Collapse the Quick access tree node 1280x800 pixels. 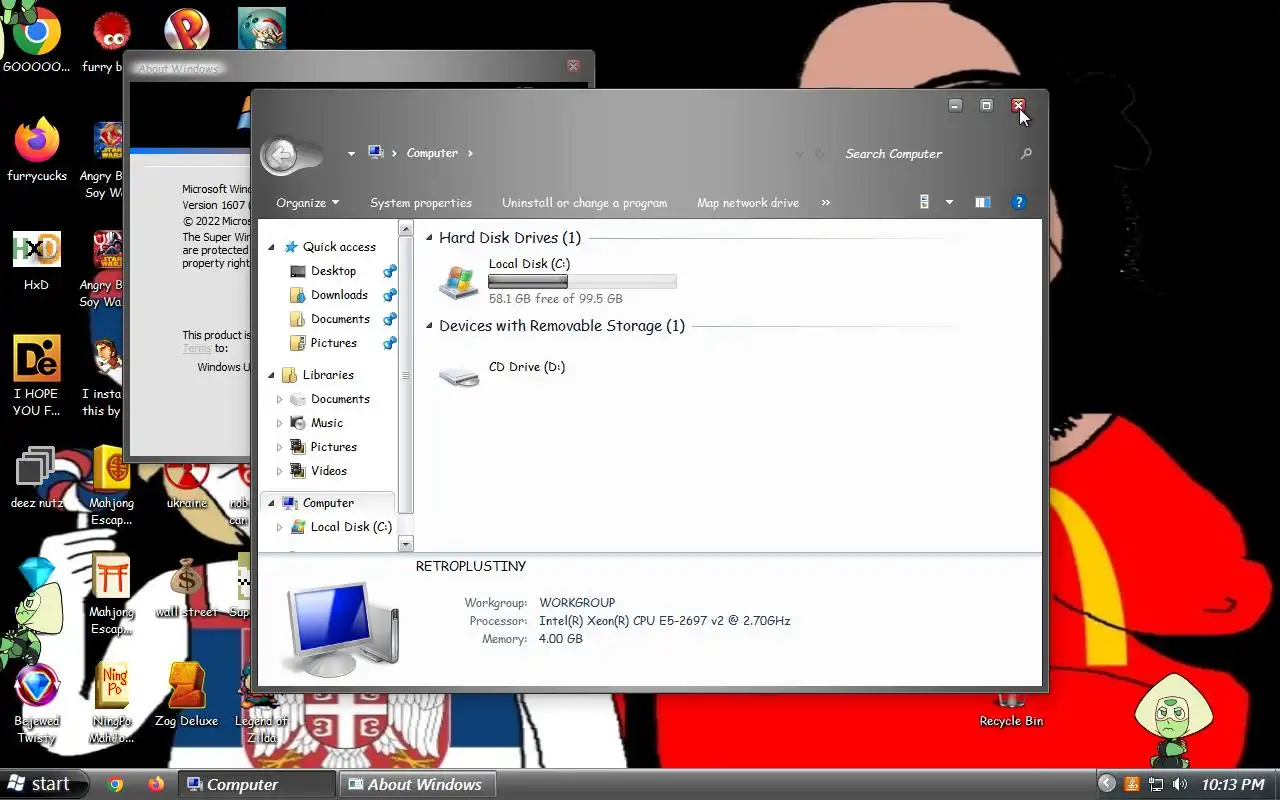point(271,247)
